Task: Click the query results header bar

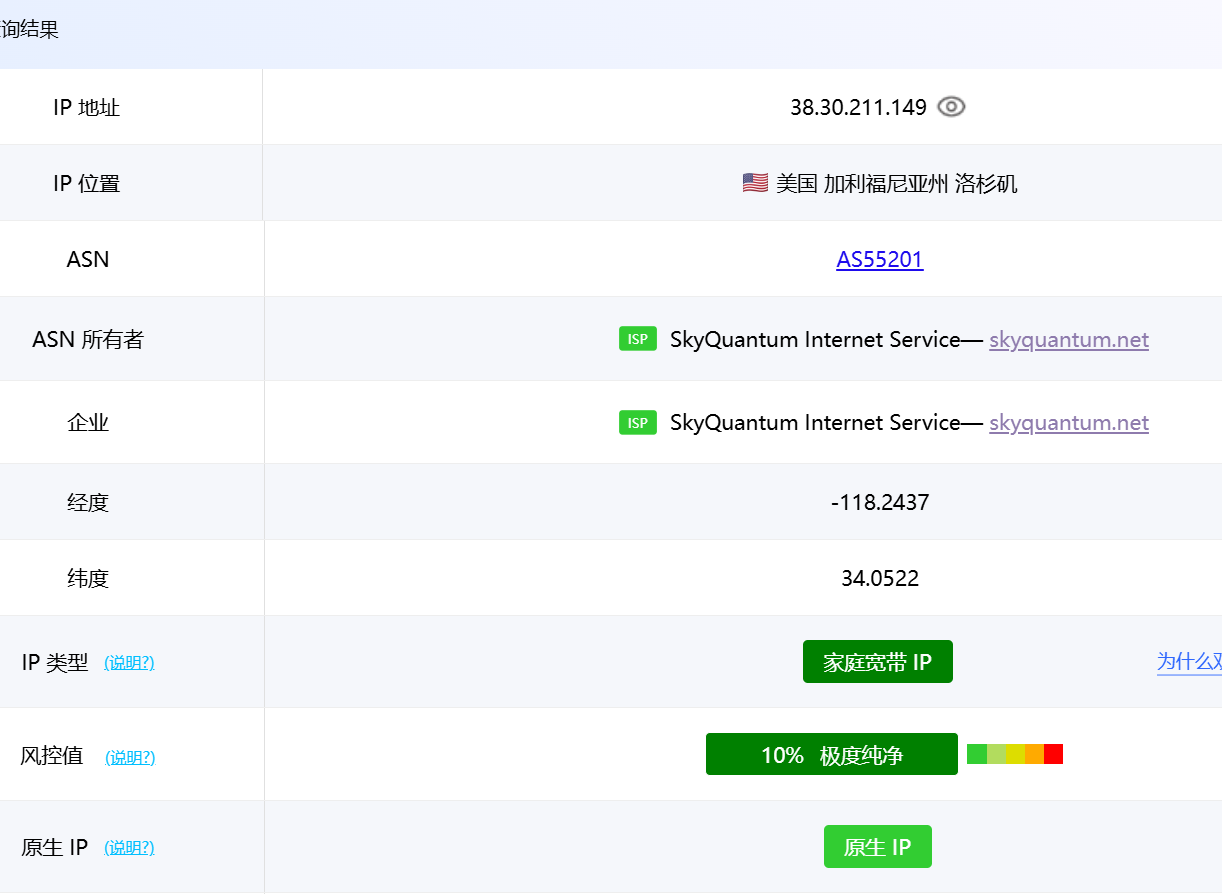Action: pos(611,30)
